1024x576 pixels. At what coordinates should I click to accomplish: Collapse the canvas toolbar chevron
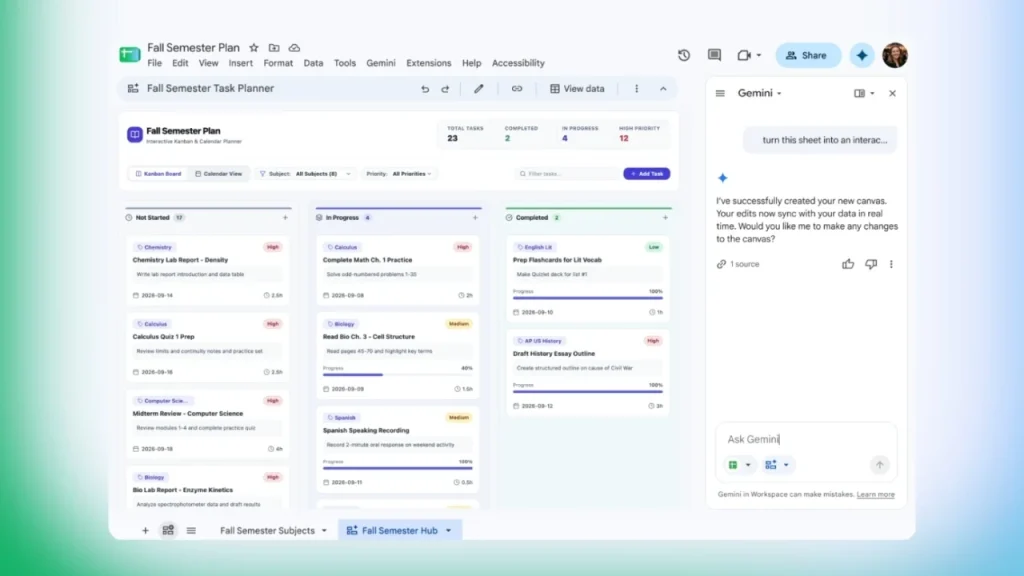663,89
